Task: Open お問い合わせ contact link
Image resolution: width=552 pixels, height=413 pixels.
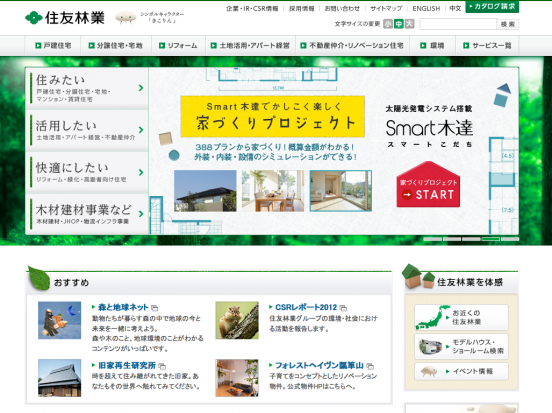Action: tap(342, 8)
